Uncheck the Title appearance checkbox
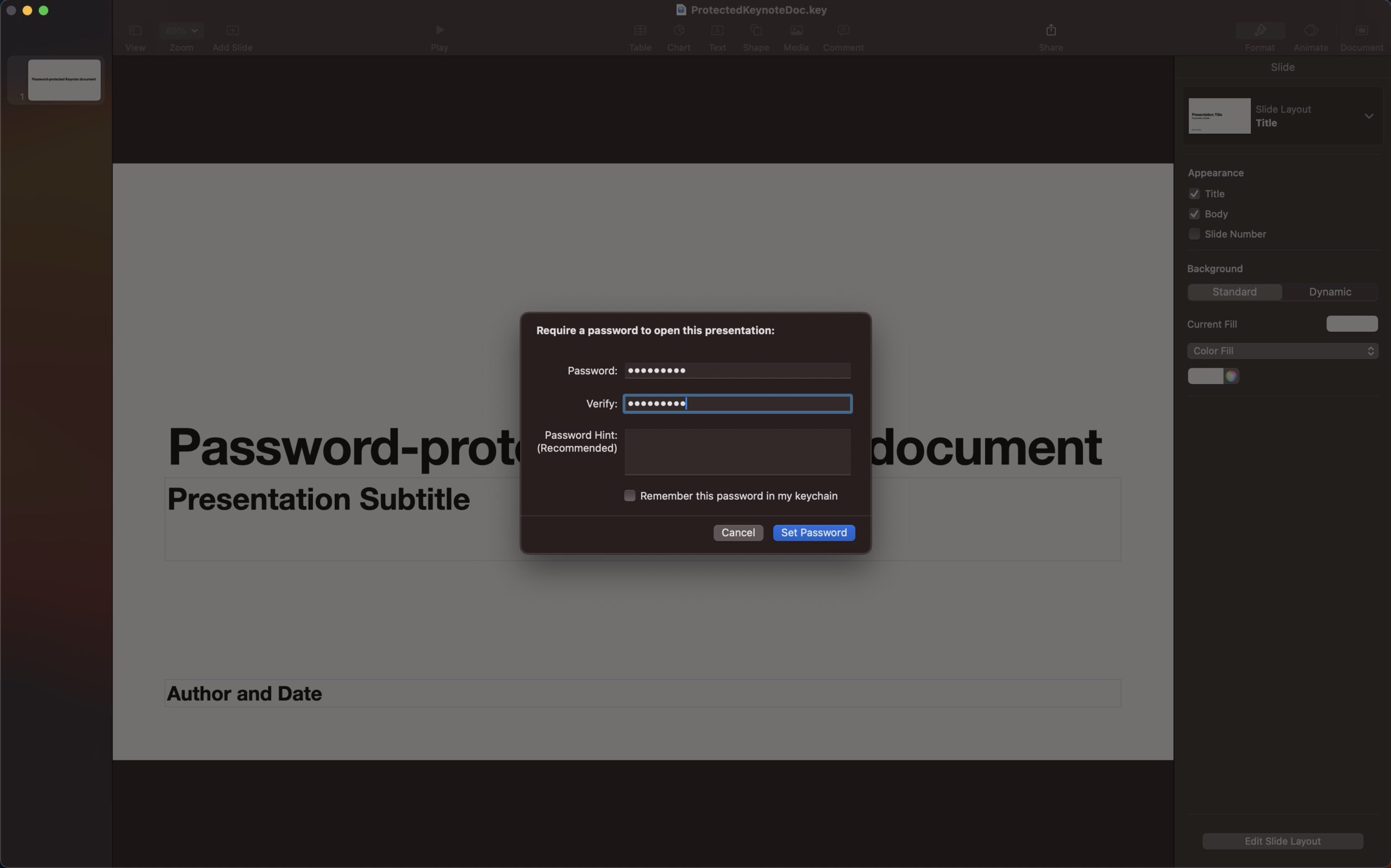The width and height of the screenshot is (1391, 868). [x=1194, y=193]
